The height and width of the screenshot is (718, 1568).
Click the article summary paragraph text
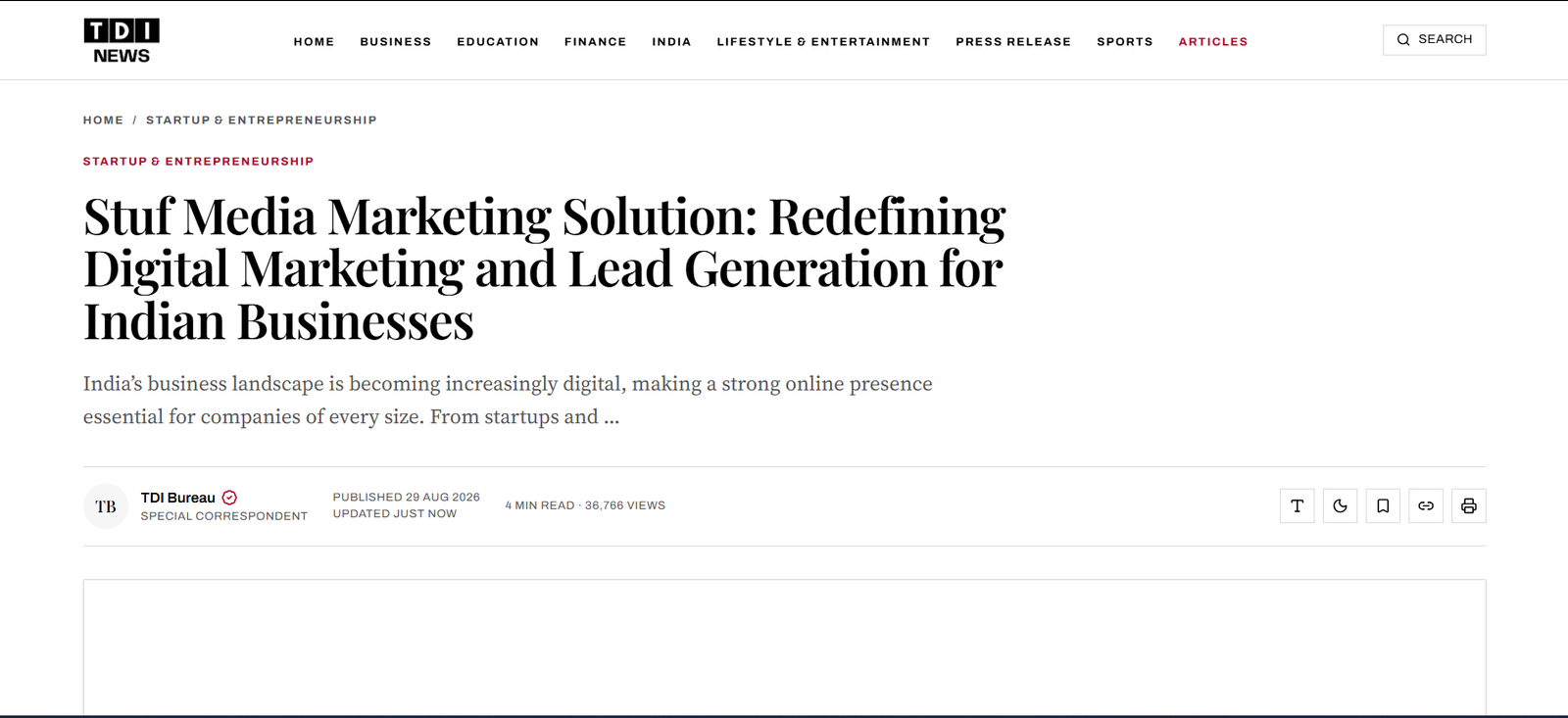click(508, 400)
